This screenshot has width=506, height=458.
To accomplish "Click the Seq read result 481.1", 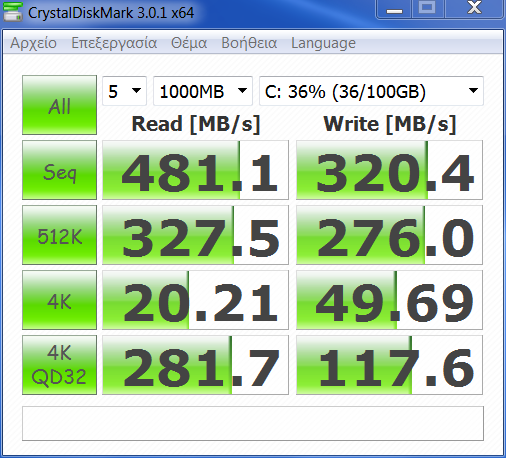I will (x=195, y=170).
